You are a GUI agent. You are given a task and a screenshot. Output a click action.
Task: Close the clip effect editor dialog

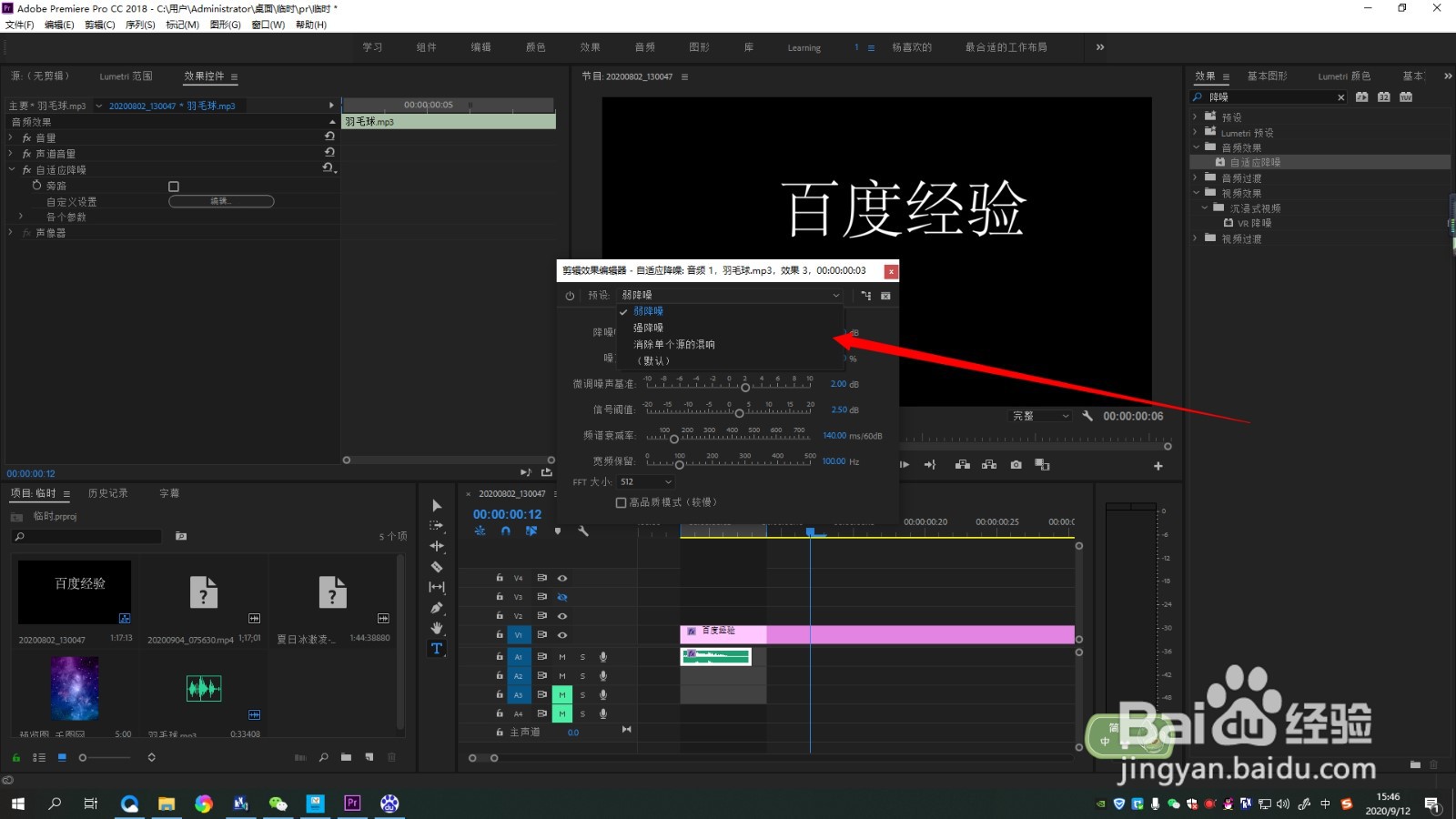click(891, 271)
